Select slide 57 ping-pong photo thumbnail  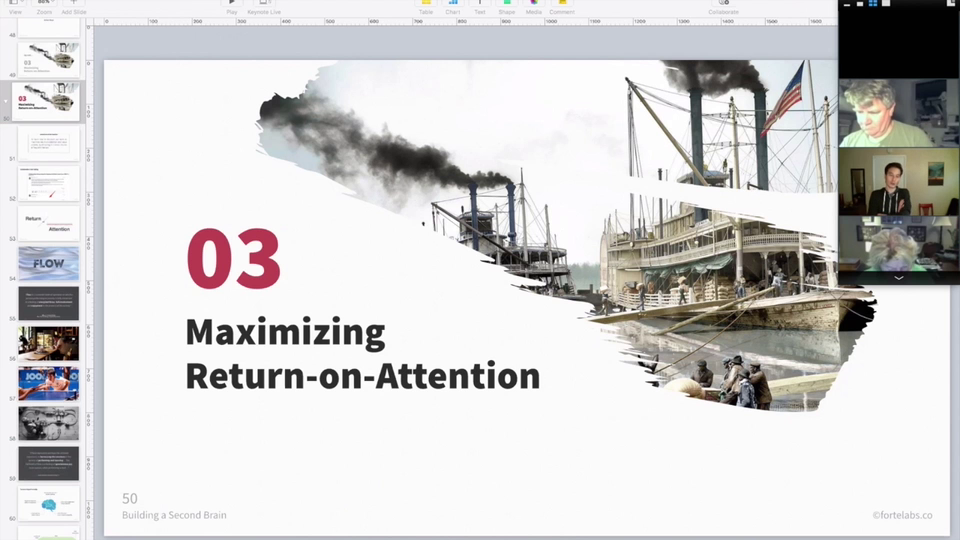pyautogui.click(x=48, y=383)
